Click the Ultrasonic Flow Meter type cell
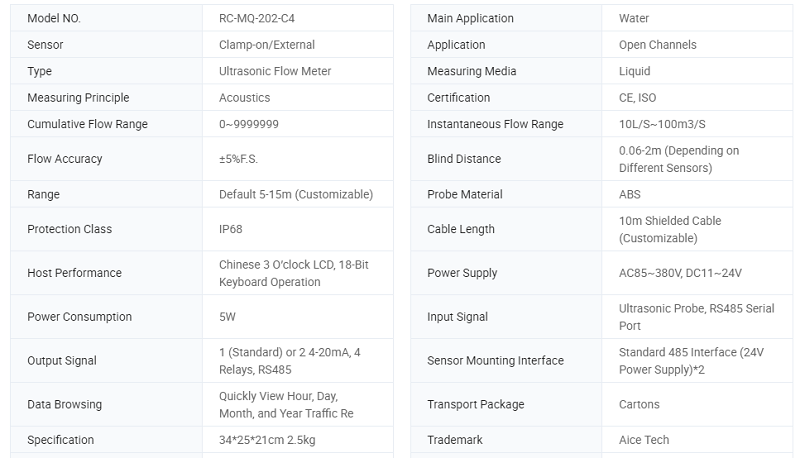The image size is (800, 458). click(x=275, y=71)
